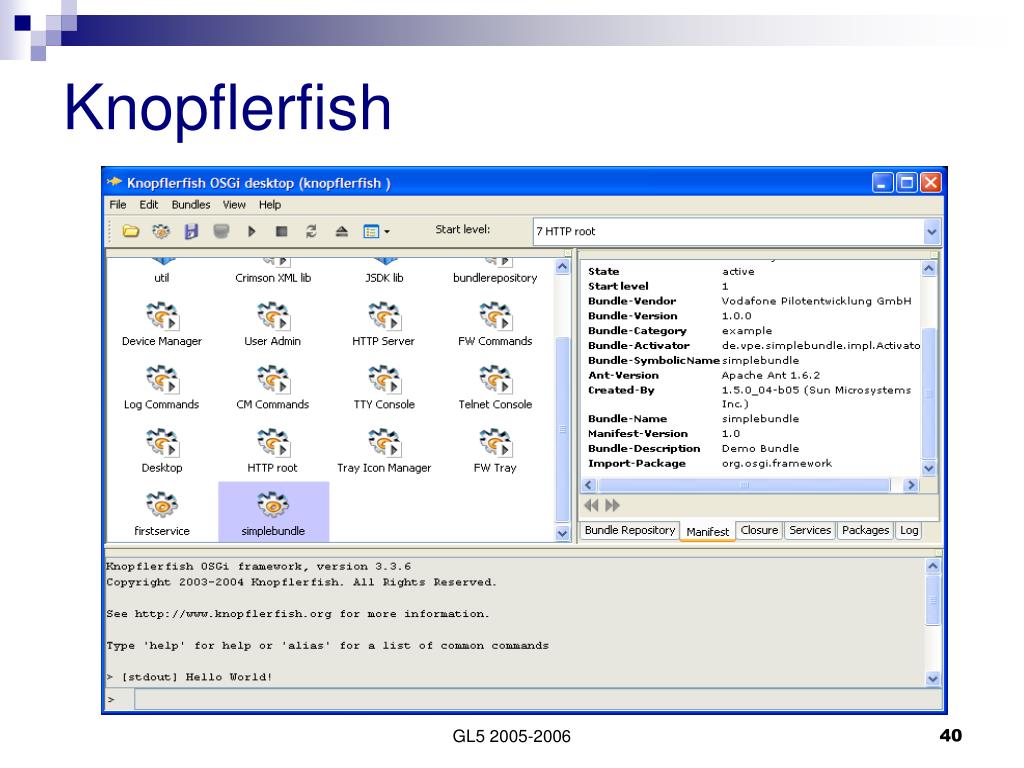Click the Import-Package value org.osgi.framework
1024x768 pixels.
coord(776,464)
